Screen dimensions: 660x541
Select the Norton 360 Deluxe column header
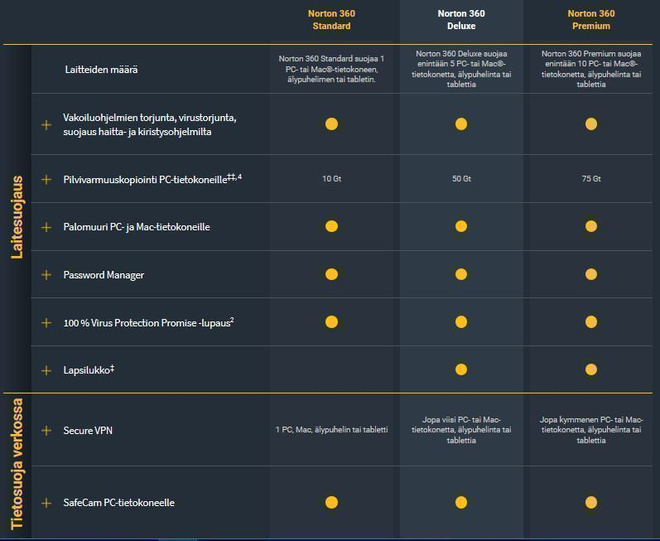pyautogui.click(x=461, y=20)
